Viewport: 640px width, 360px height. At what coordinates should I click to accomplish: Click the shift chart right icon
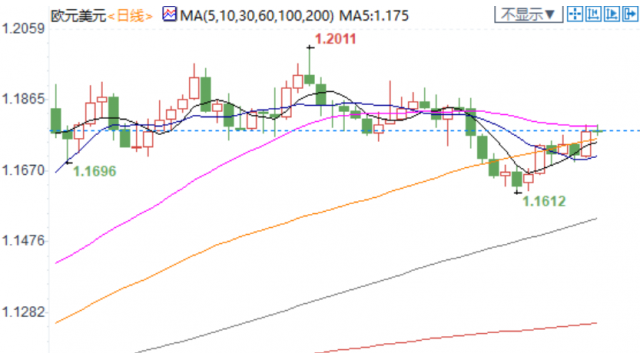tap(611, 14)
